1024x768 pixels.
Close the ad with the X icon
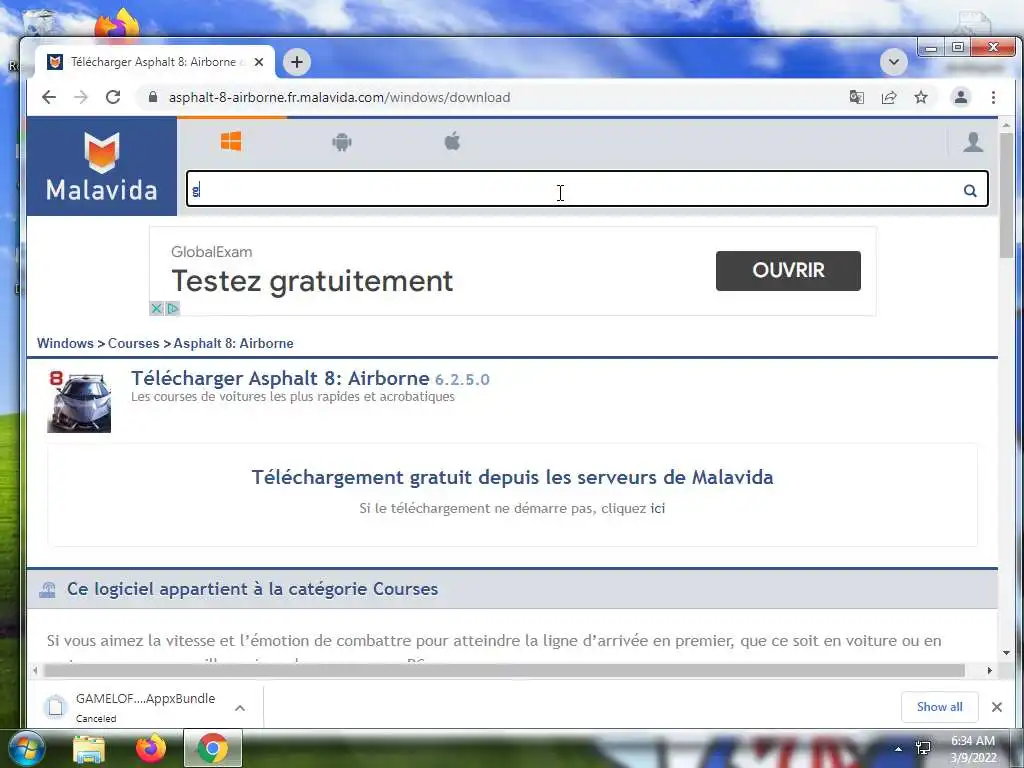(x=156, y=308)
